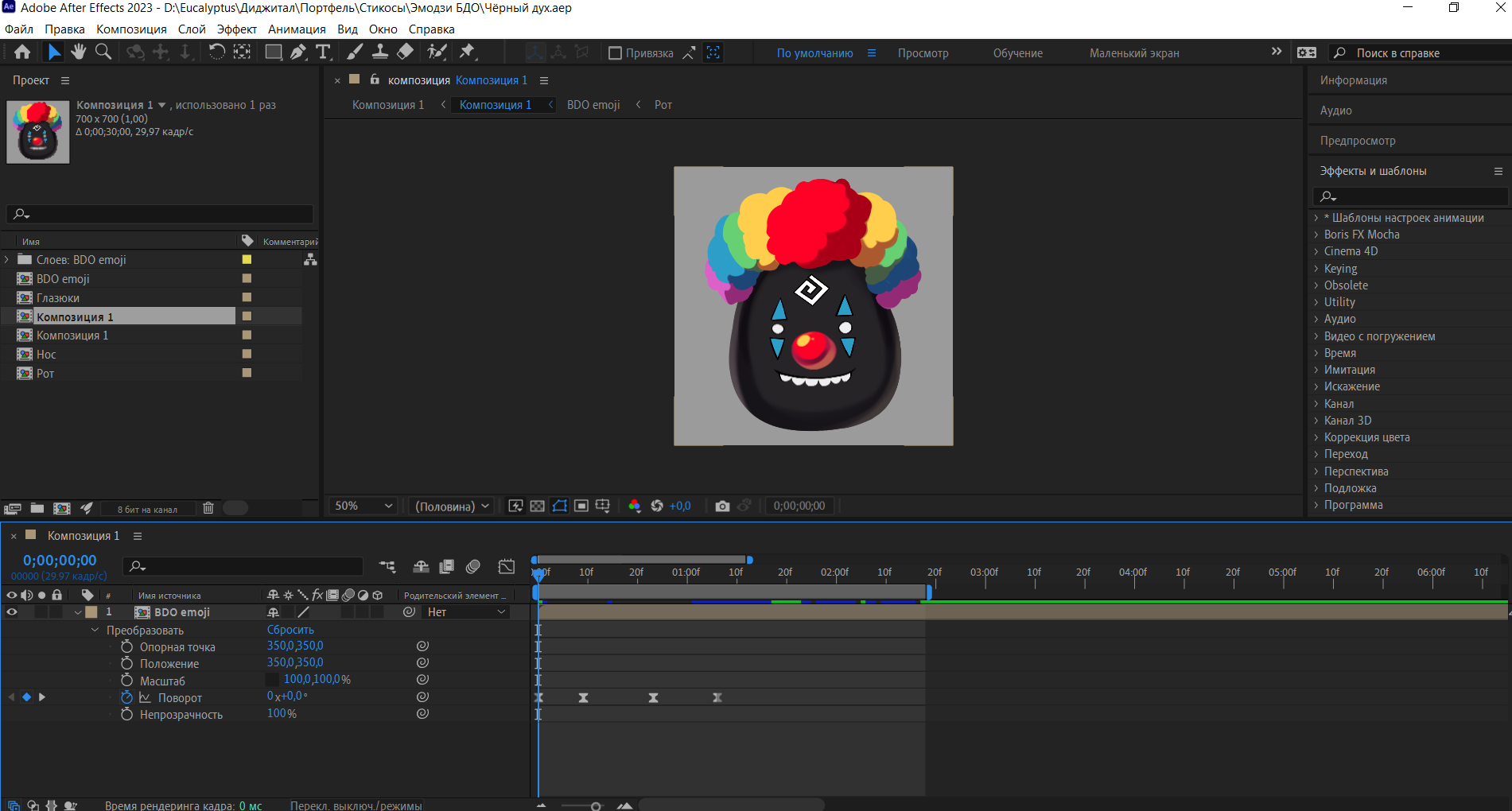The image size is (1512, 811).
Task: Toggle the Opacity (Непрозрачность) stopwatch
Action: coord(126,714)
